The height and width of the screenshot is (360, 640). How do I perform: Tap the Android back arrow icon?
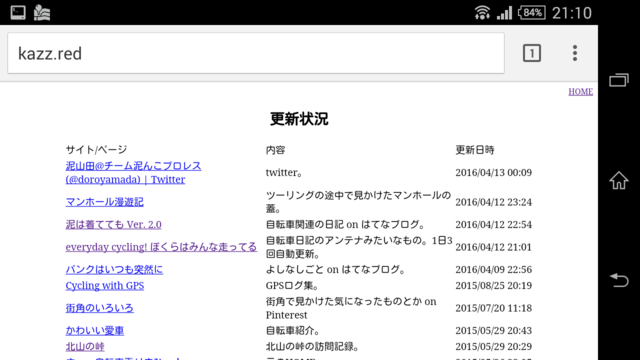click(x=619, y=280)
